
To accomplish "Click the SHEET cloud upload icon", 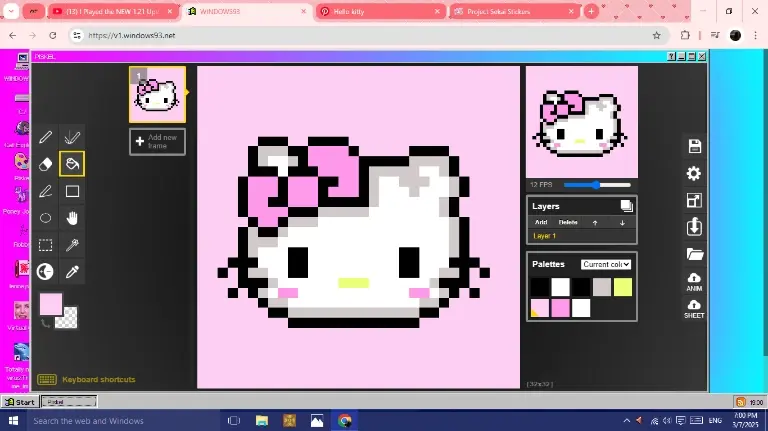I will click(x=694, y=309).
